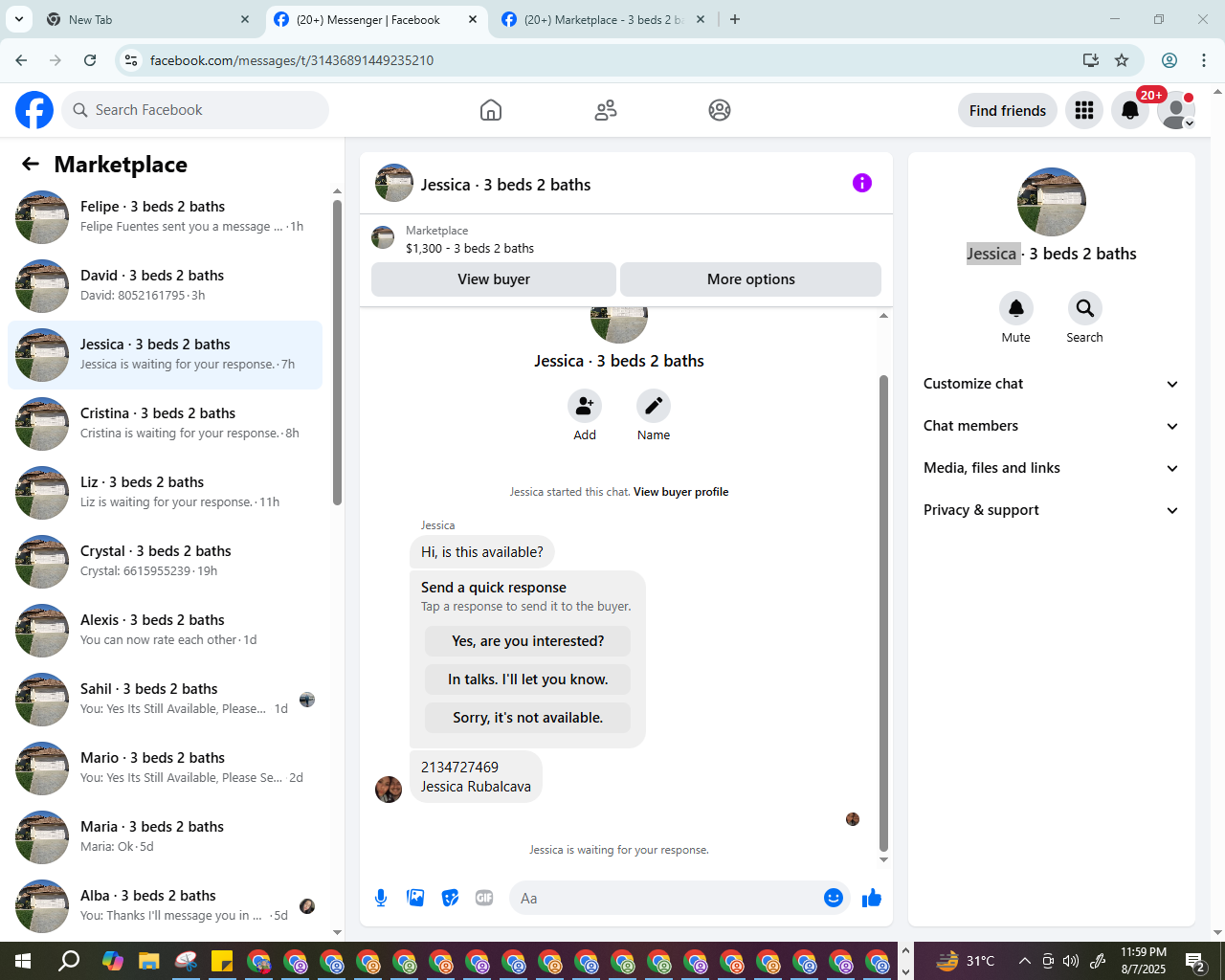Screen dimensions: 1225x980
Task: Click the message input field Aa
Action: 666,898
